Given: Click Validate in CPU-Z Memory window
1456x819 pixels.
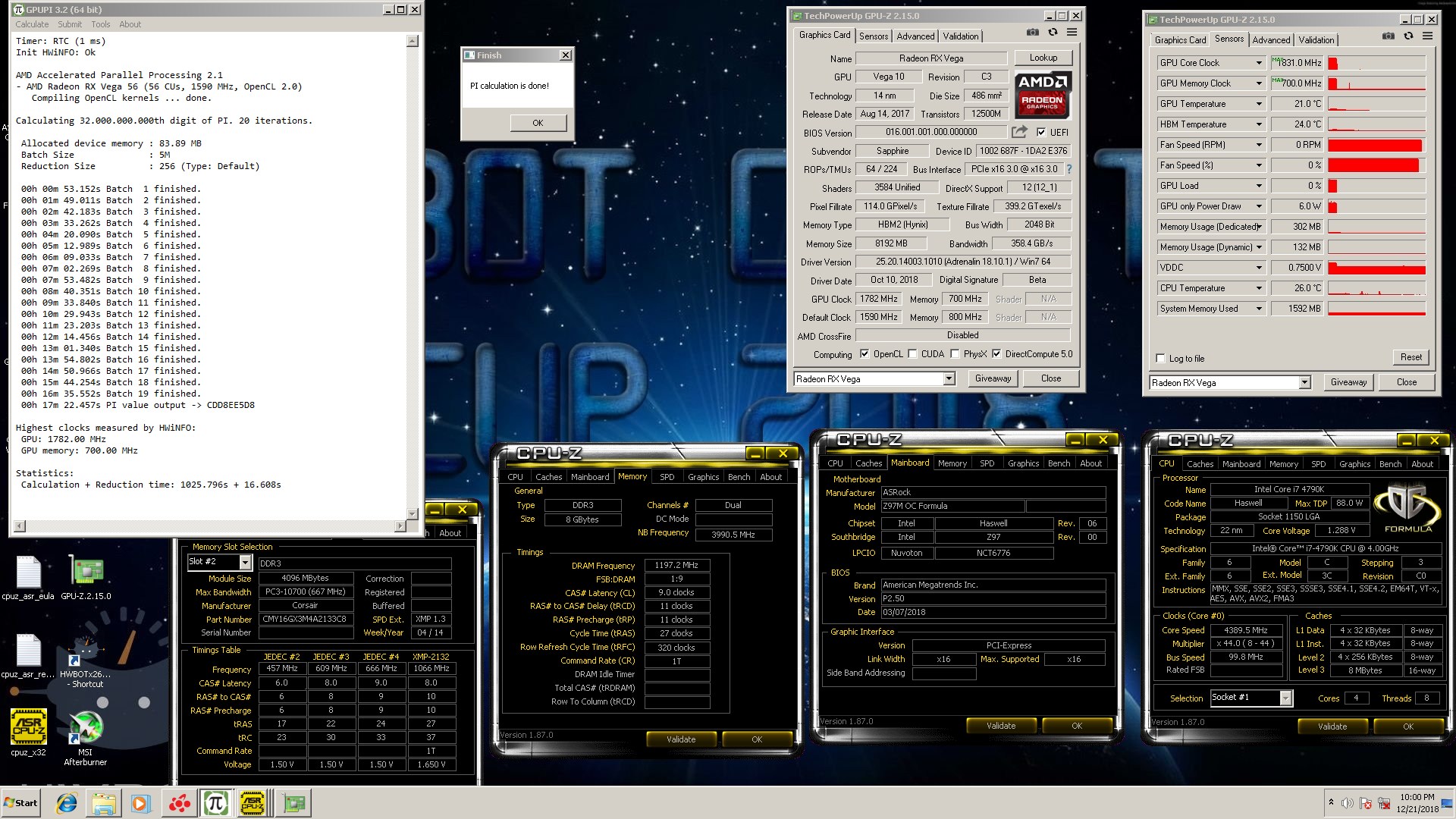Looking at the screenshot, I should pyautogui.click(x=681, y=739).
